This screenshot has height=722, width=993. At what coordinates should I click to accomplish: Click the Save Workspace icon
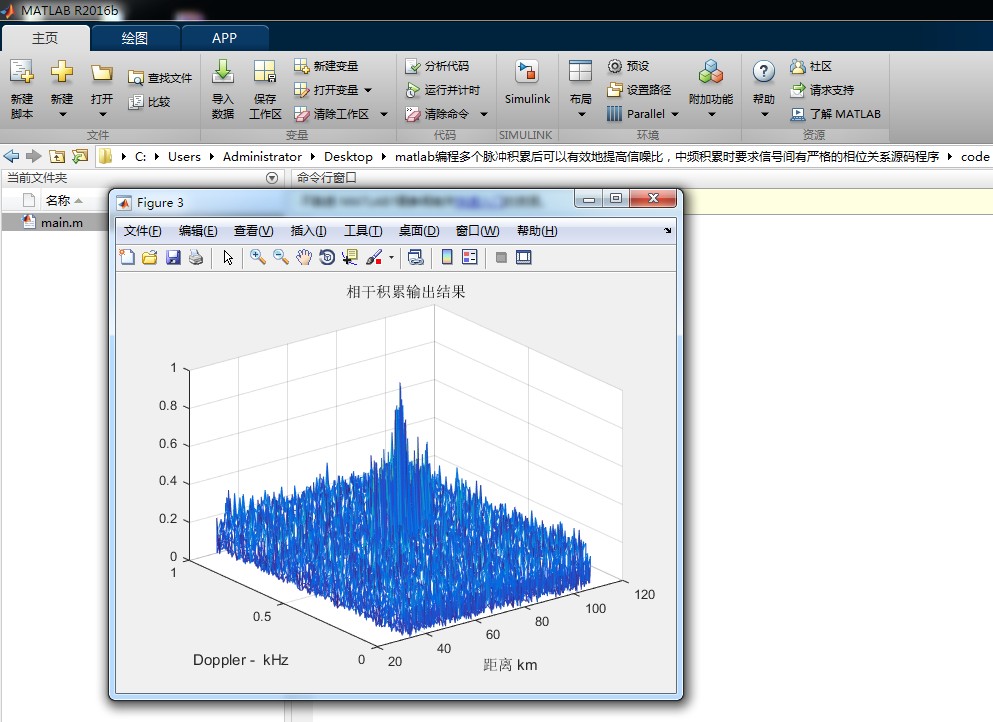coord(265,72)
